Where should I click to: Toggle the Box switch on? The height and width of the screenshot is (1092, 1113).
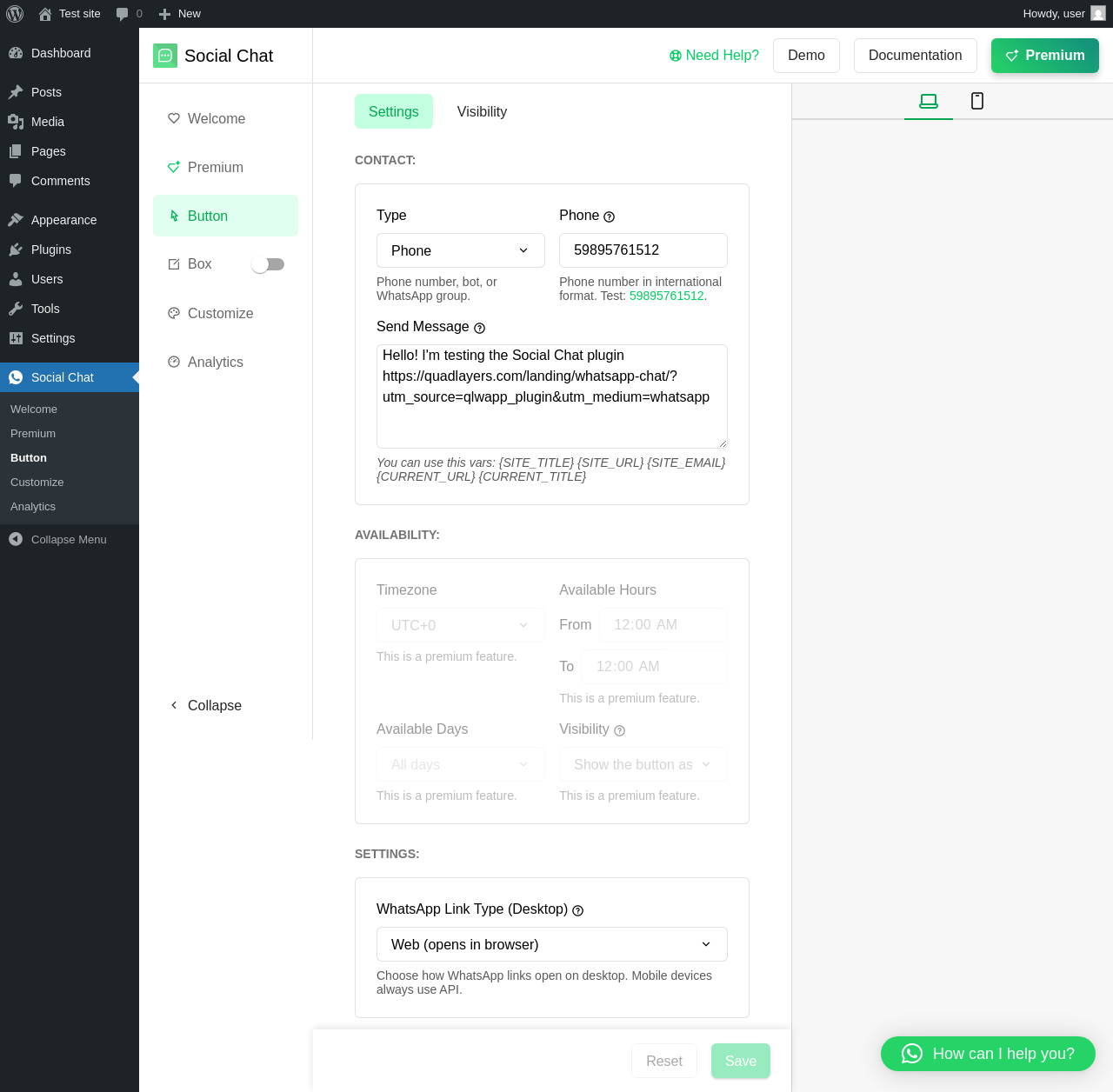coord(268,264)
